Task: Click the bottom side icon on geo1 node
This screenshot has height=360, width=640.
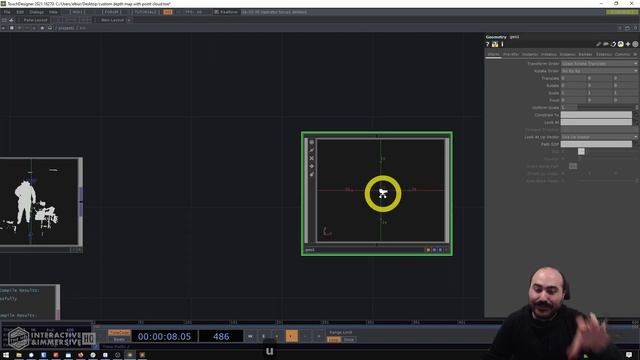Action: (x=312, y=174)
